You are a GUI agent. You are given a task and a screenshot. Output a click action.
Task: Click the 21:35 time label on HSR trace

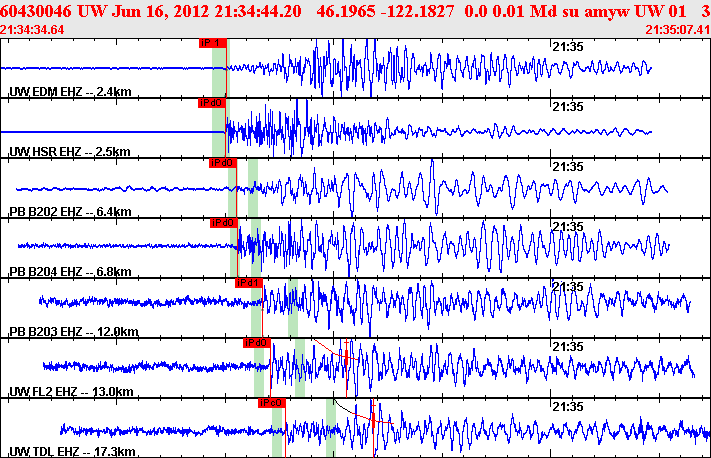coord(568,107)
